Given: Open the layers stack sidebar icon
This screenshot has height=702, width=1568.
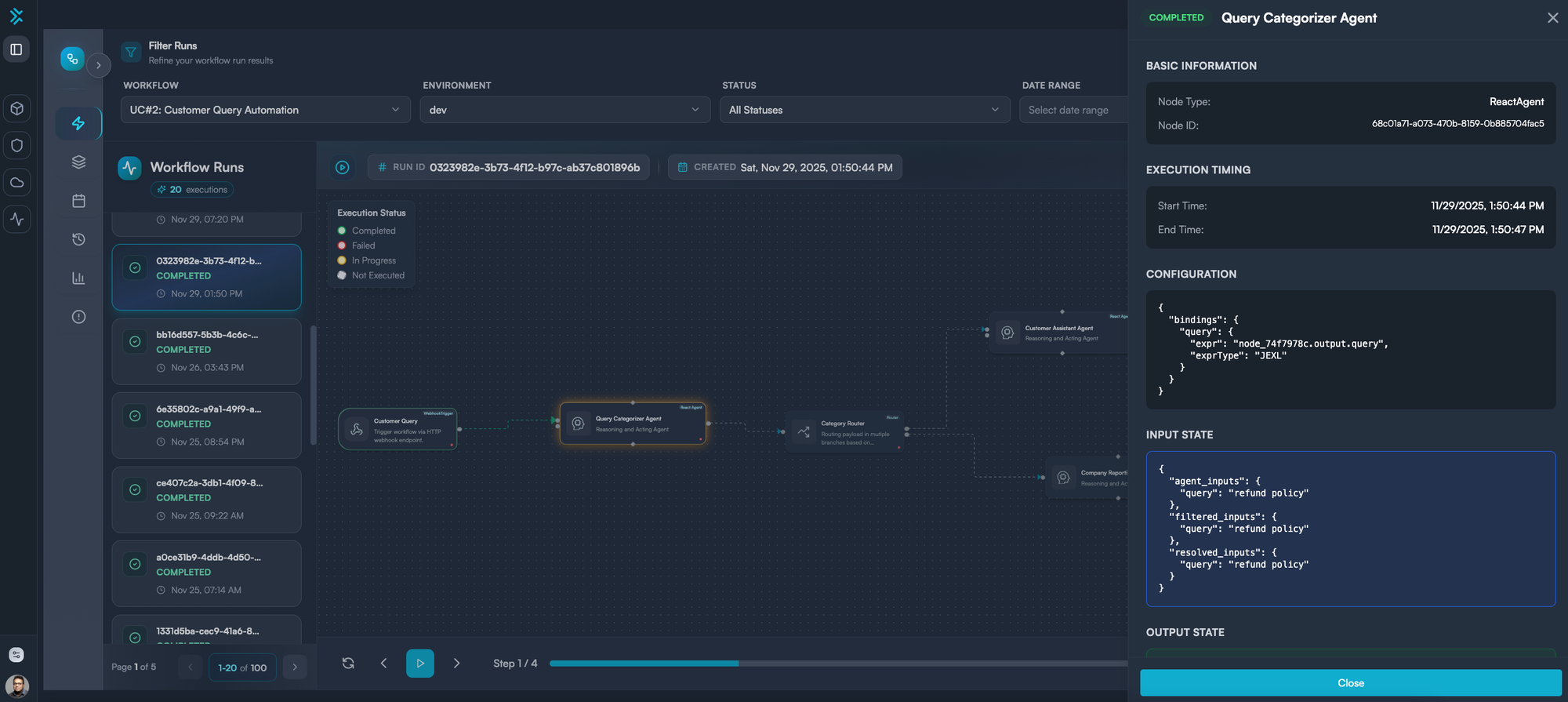Looking at the screenshot, I should [x=78, y=162].
